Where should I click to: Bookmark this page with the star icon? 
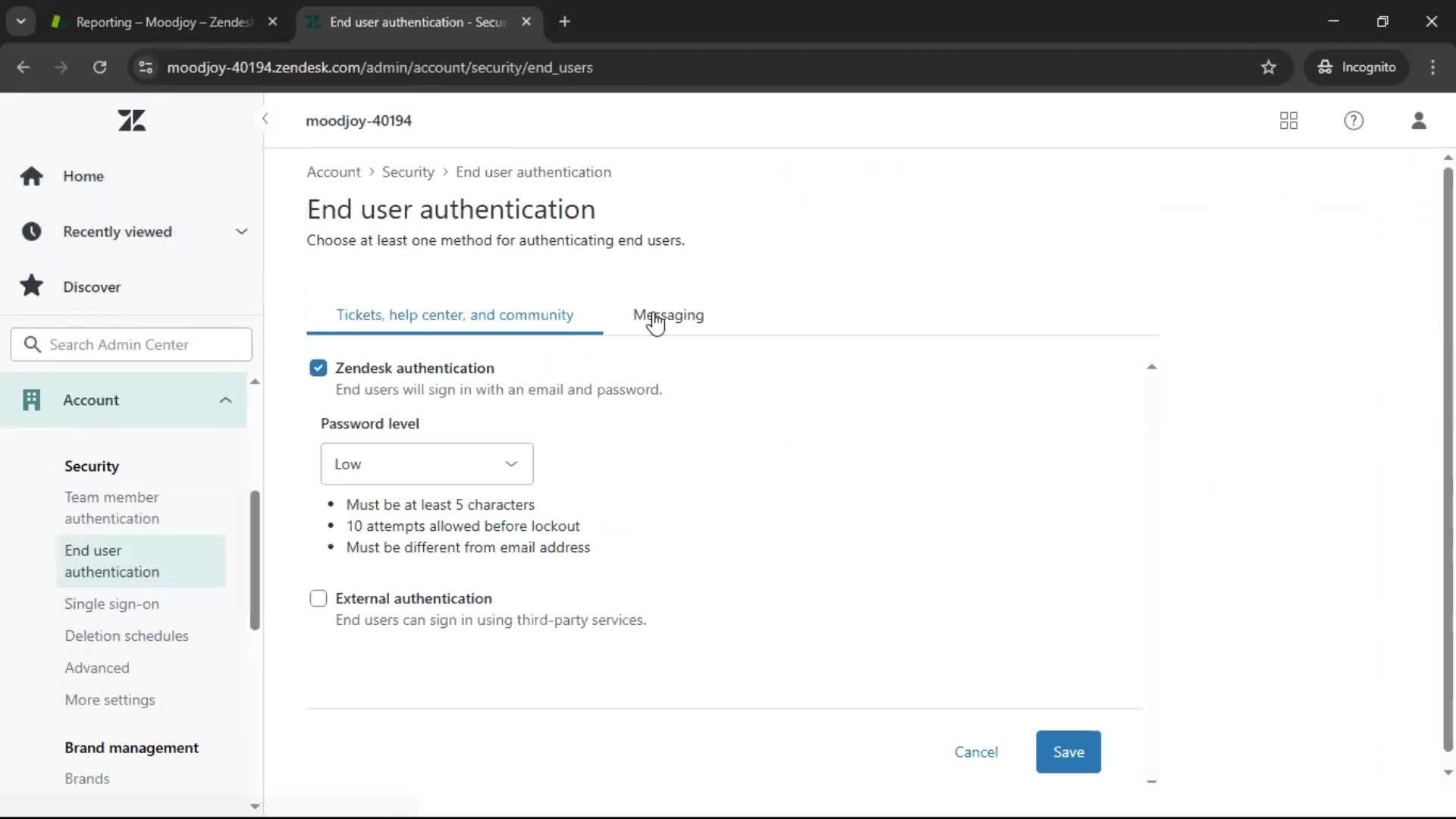[x=1269, y=67]
